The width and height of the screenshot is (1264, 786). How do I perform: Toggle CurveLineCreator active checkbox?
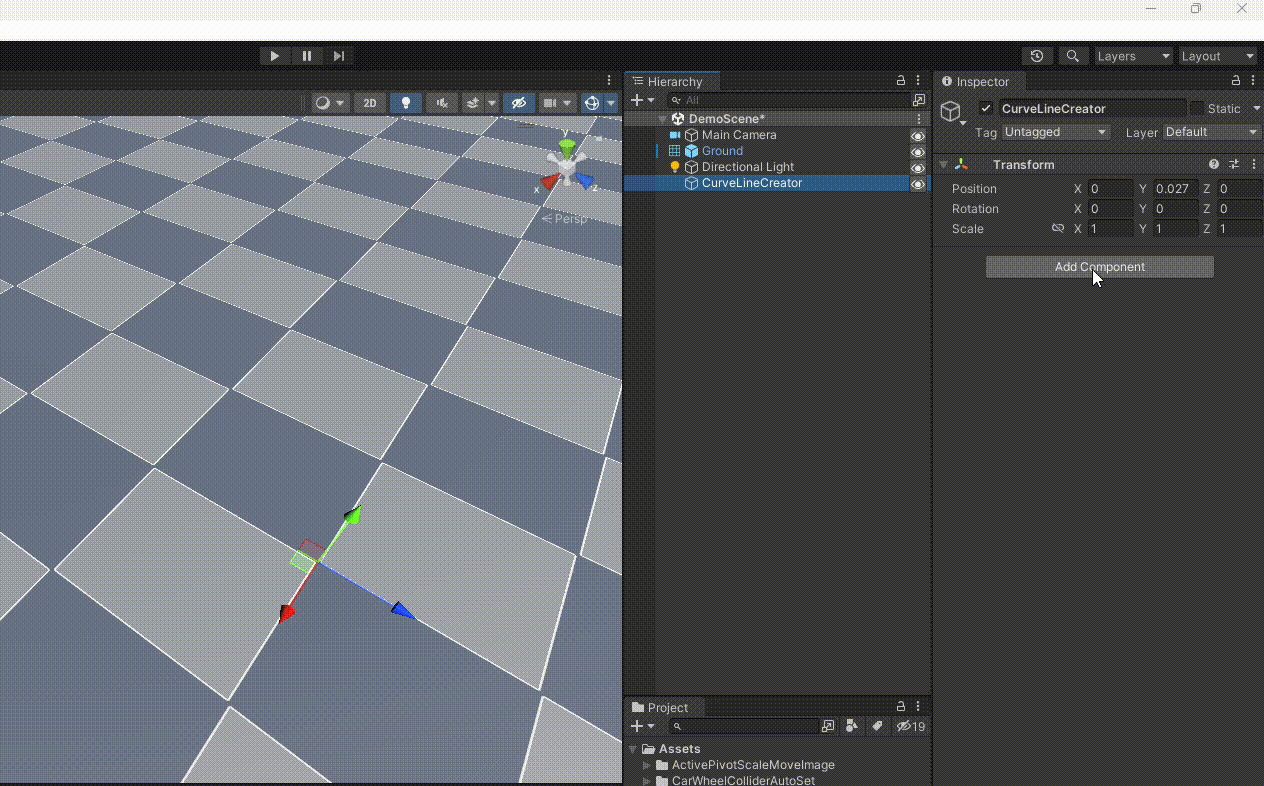point(986,108)
